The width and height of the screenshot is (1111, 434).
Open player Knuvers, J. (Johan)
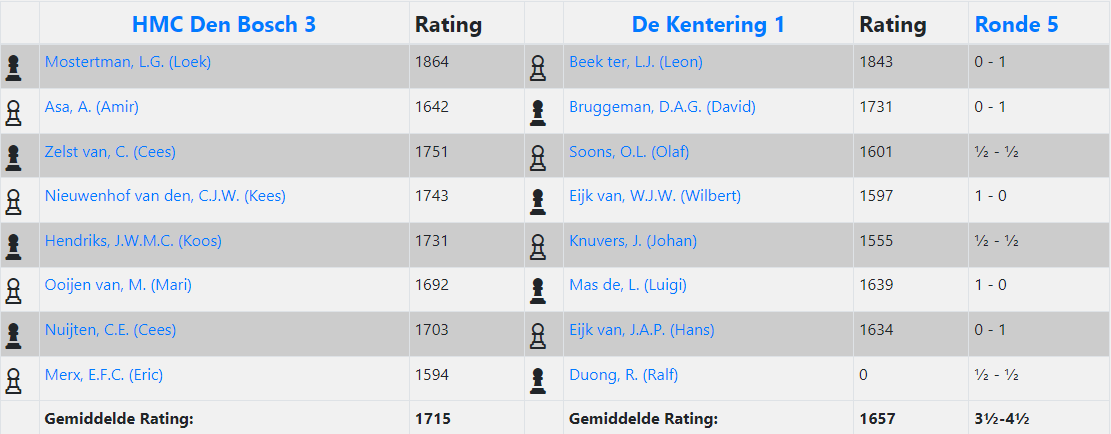click(x=633, y=241)
